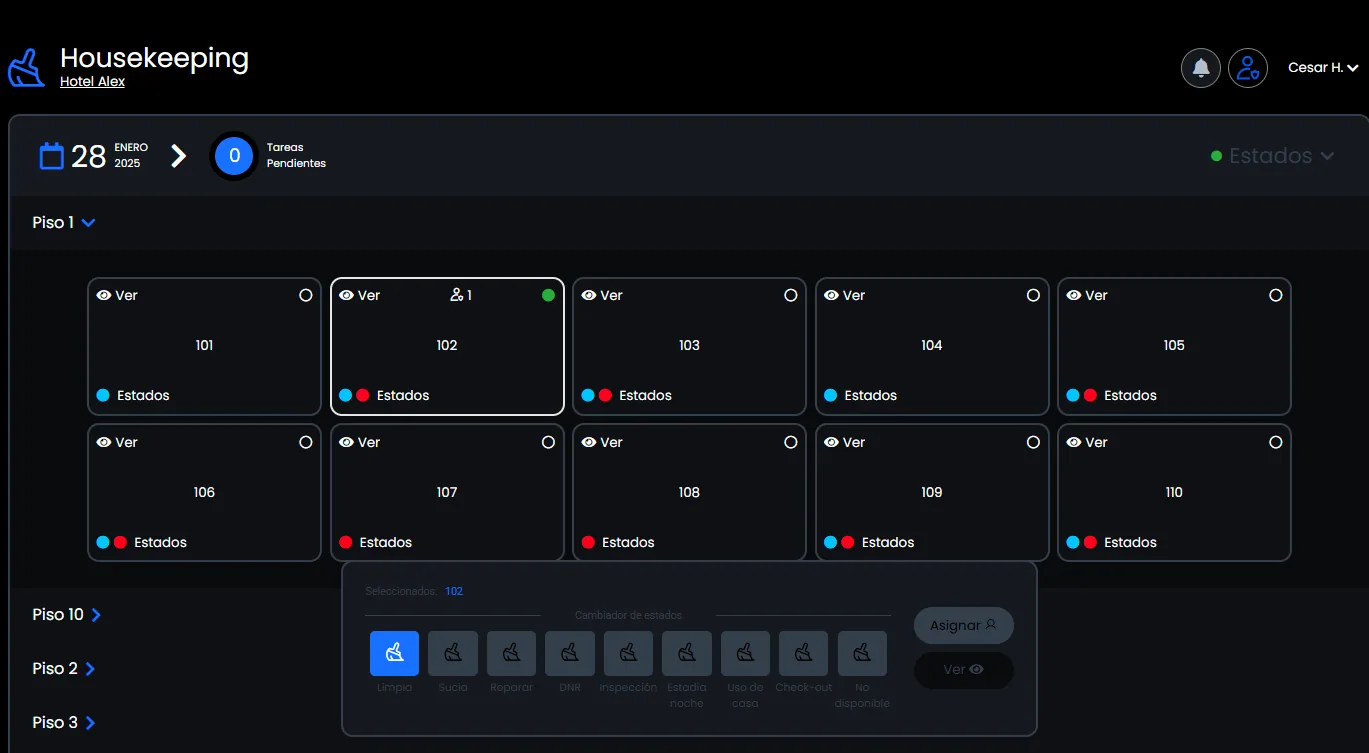Deselect room 102 using its green circle
This screenshot has width=1369, height=753.
pyautogui.click(x=548, y=295)
